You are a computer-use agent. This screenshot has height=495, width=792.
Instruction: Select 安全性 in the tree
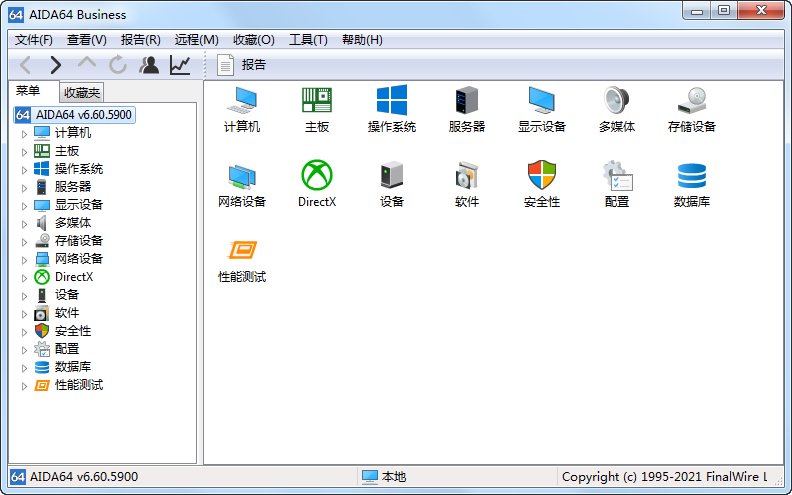(73, 331)
